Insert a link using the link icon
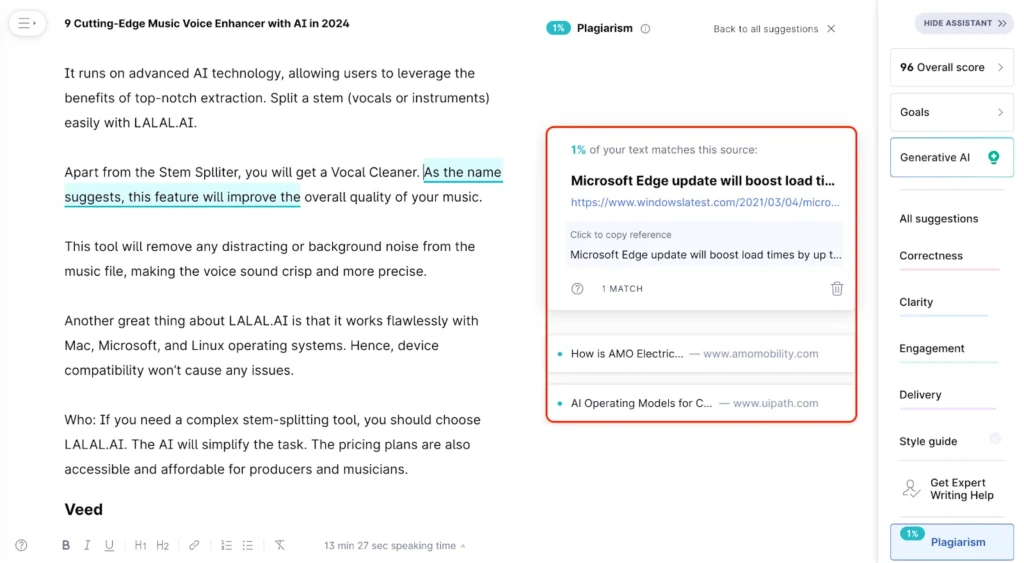Viewport: 1024px width, 563px height. click(194, 546)
